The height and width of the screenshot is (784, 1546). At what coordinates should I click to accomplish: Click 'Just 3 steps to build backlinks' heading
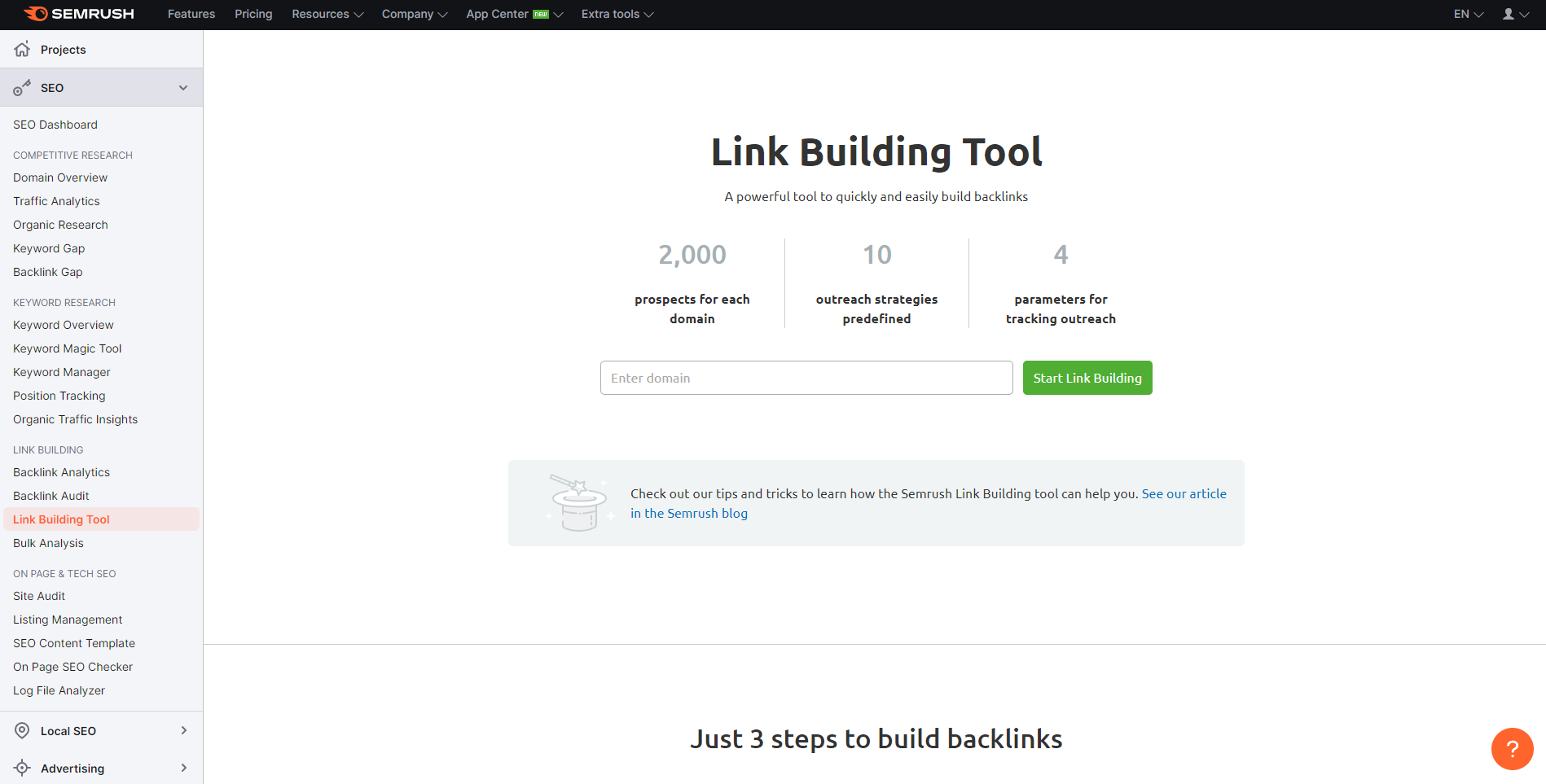point(876,738)
